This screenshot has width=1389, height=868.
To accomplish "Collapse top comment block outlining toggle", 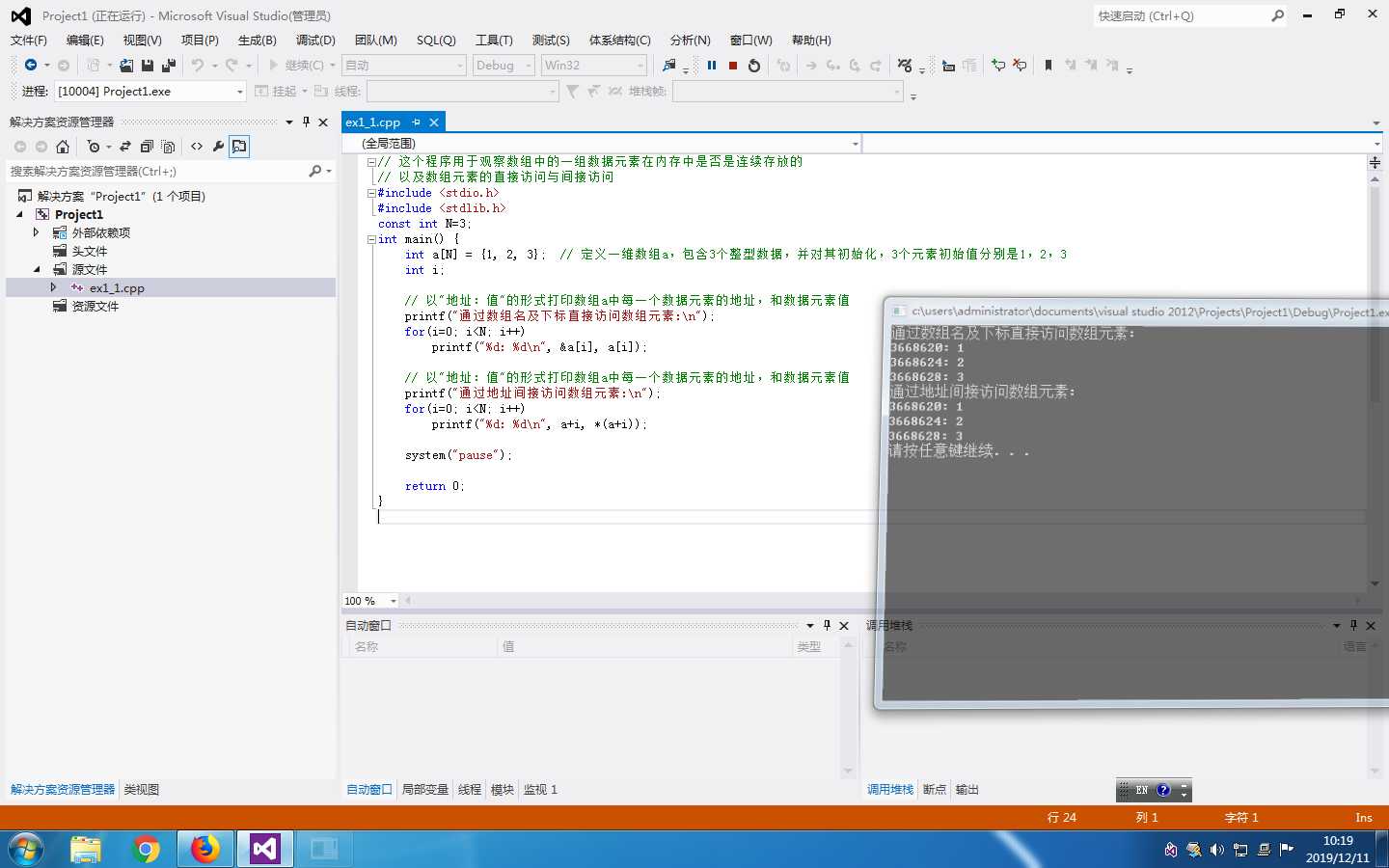I will coord(371,162).
